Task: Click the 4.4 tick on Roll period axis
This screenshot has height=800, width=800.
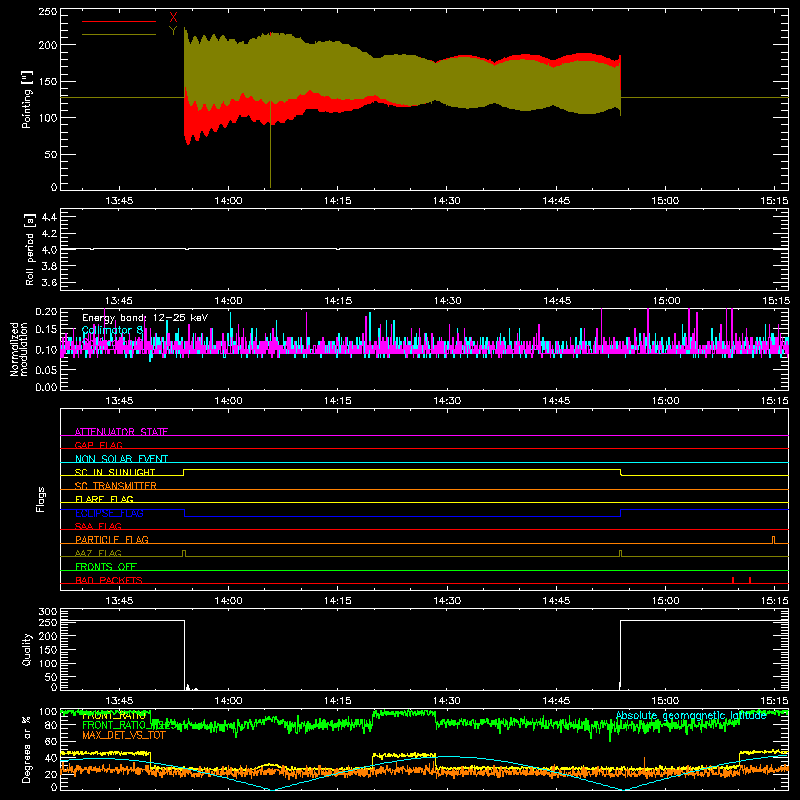Action: pyautogui.click(x=49, y=217)
